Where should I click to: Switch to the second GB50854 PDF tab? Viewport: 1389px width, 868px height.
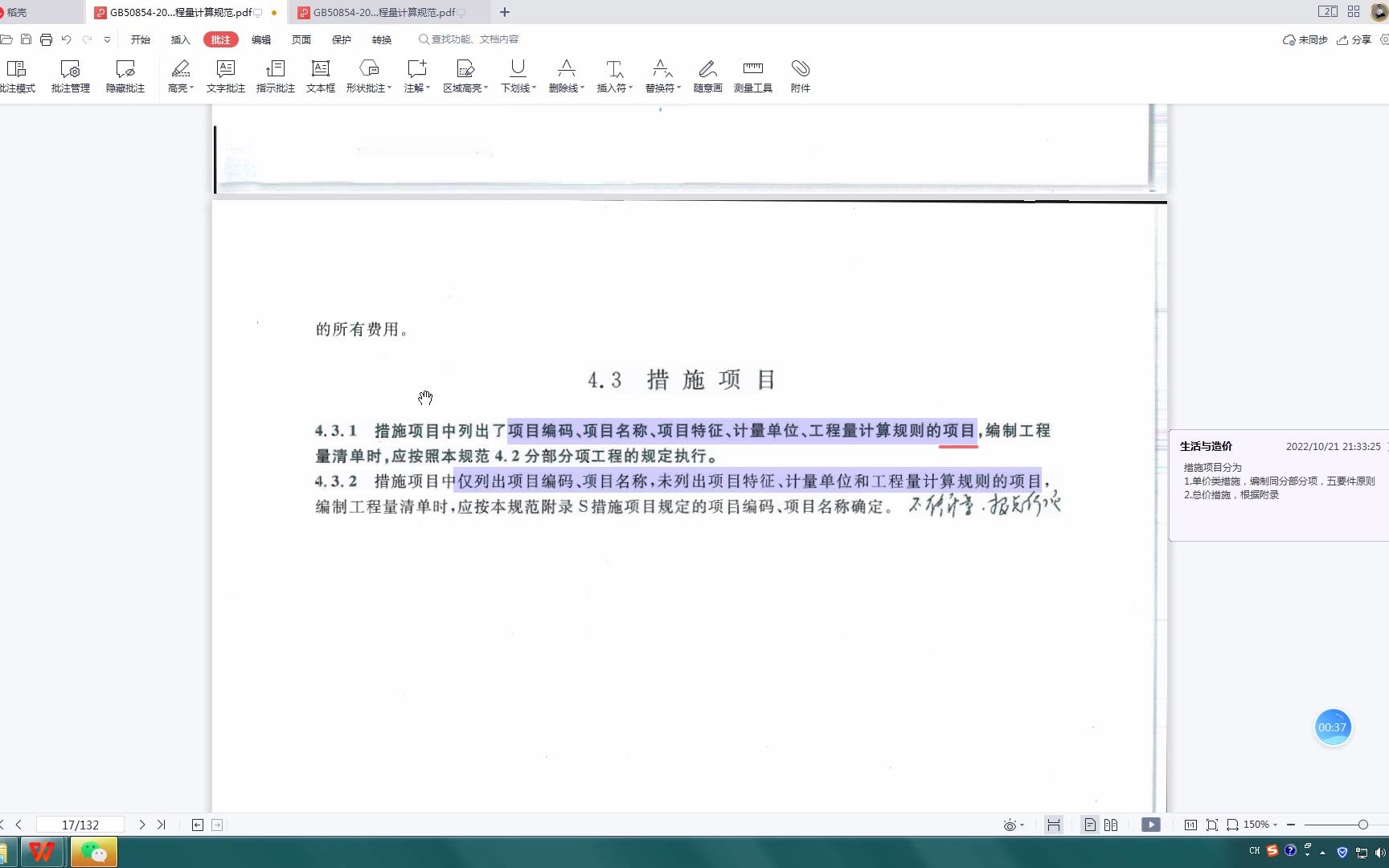click(x=389, y=12)
